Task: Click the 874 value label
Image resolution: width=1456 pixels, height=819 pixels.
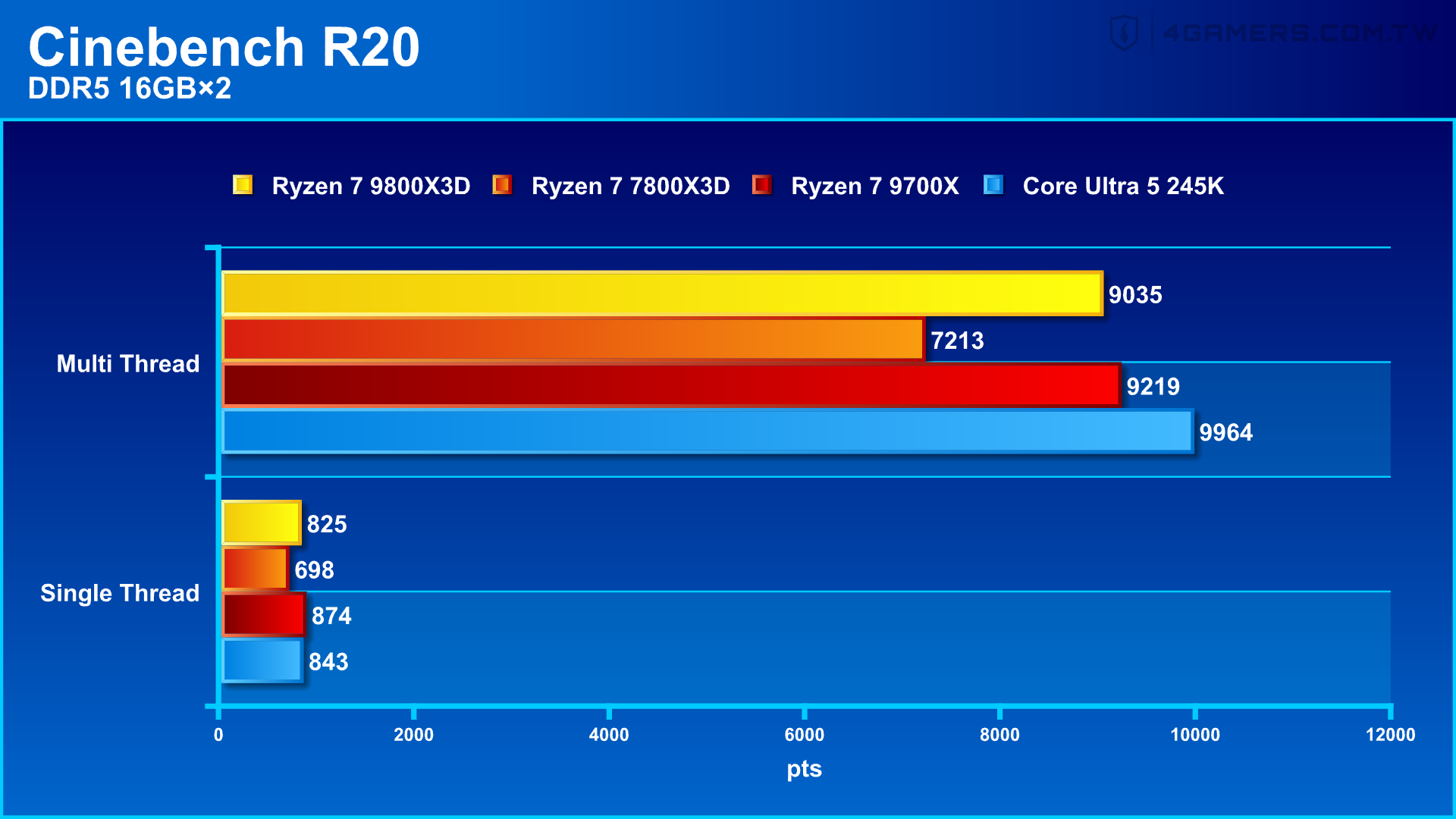Action: (331, 616)
